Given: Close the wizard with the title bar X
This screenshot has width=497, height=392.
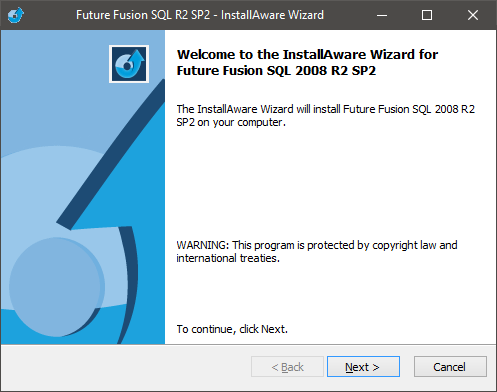Looking at the screenshot, I should coord(473,15).
